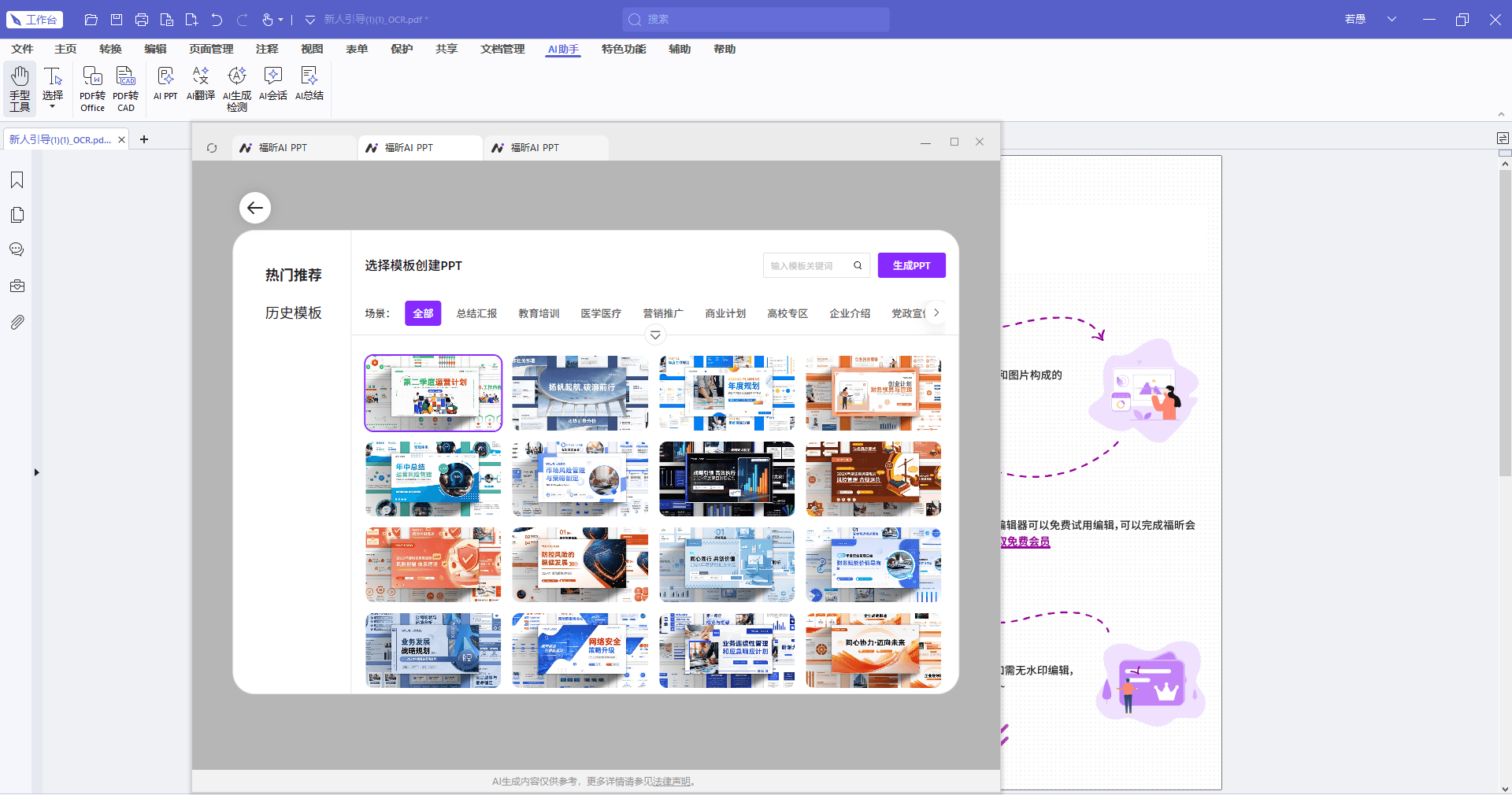
Task: Undo the last action
Action: (x=217, y=20)
